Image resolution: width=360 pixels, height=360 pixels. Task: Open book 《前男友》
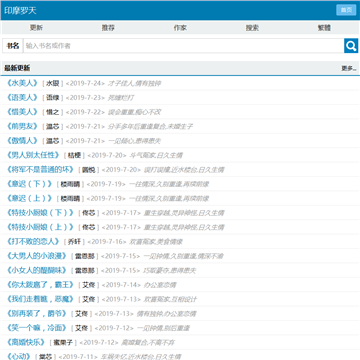[x=22, y=126]
